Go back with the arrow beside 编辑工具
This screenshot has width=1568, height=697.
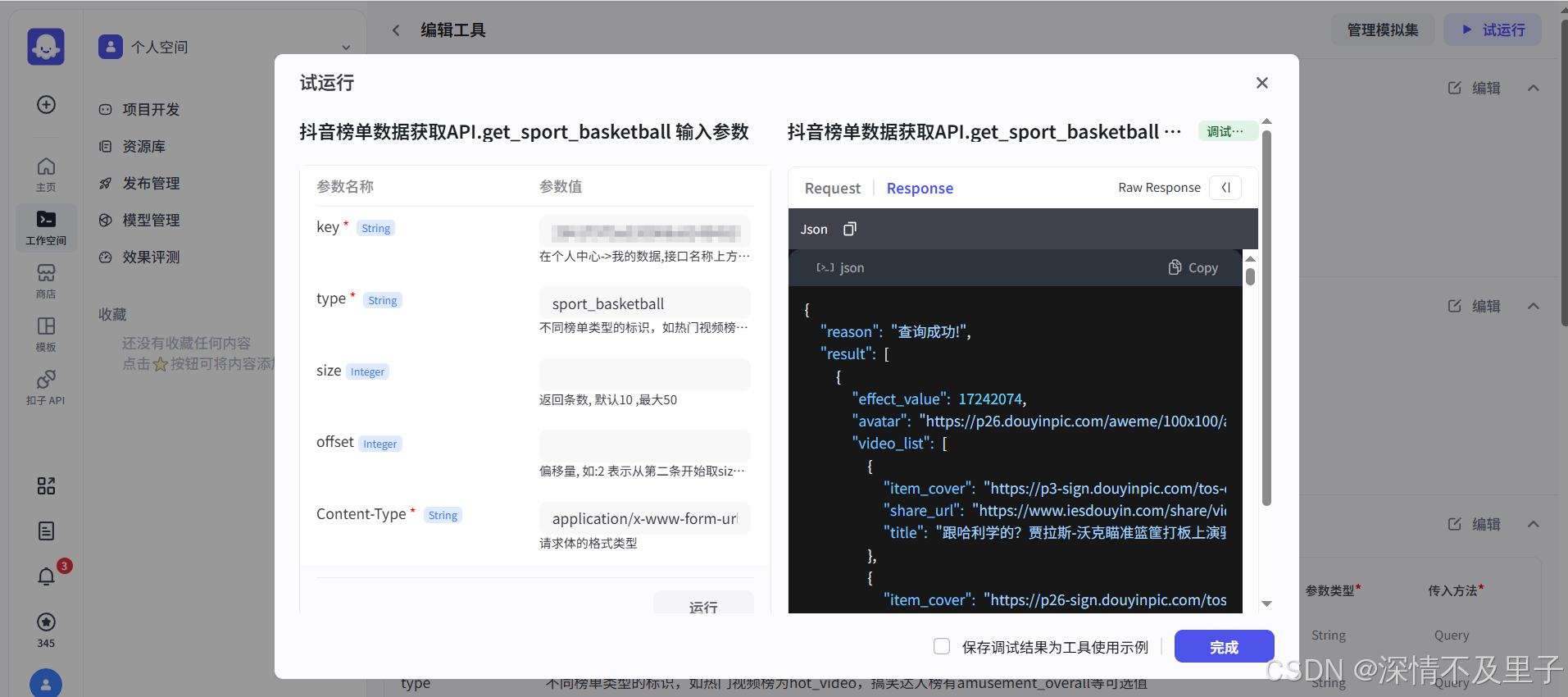pos(396,30)
